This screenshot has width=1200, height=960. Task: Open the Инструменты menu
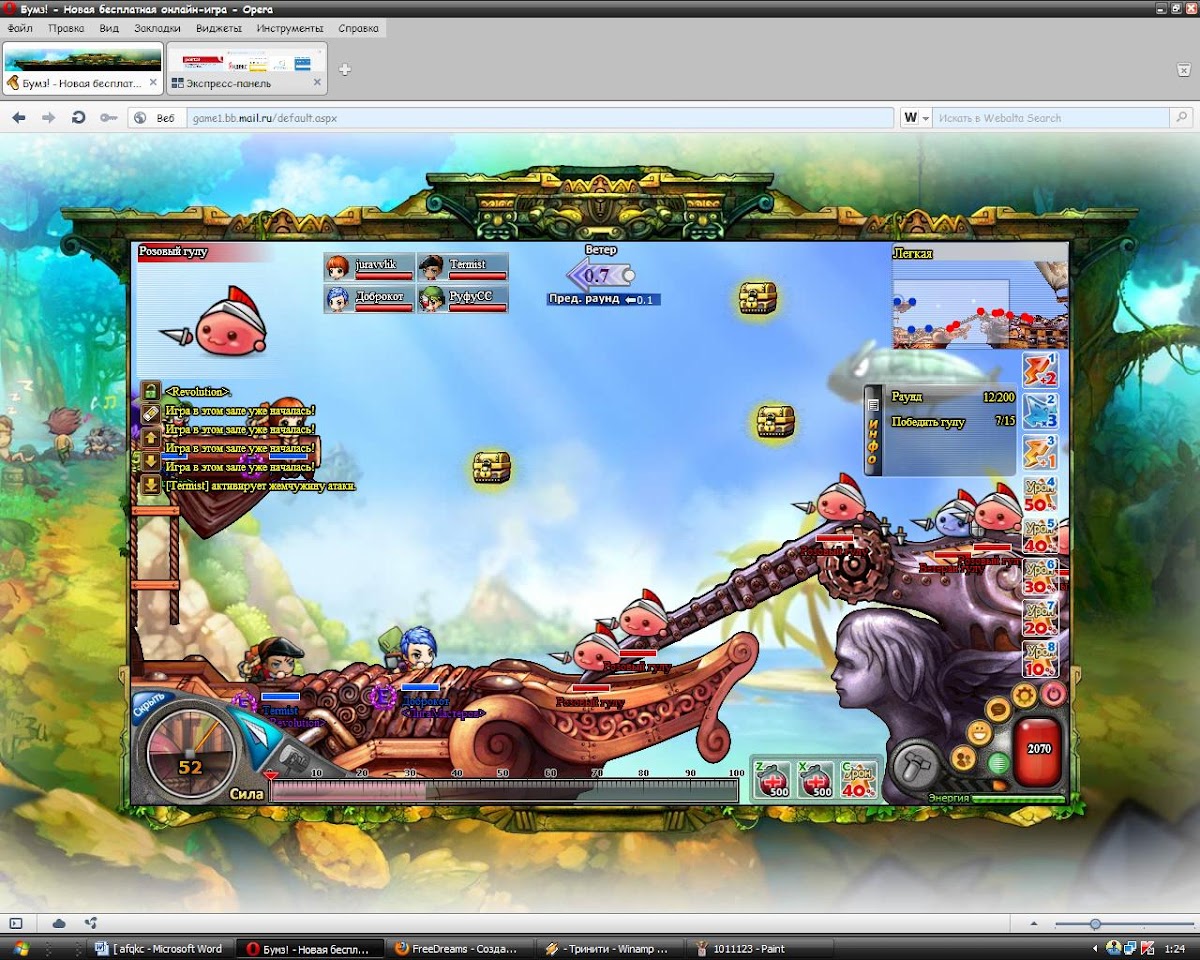[x=290, y=28]
